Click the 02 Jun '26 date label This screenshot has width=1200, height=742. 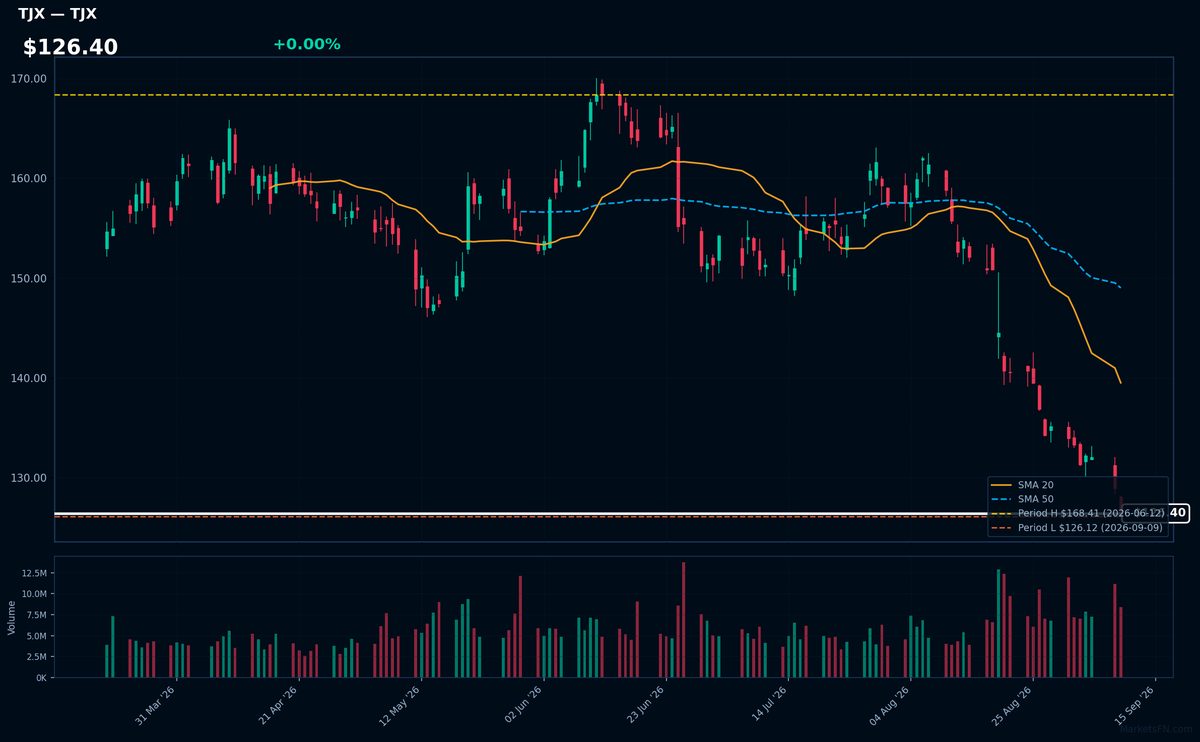(523, 704)
